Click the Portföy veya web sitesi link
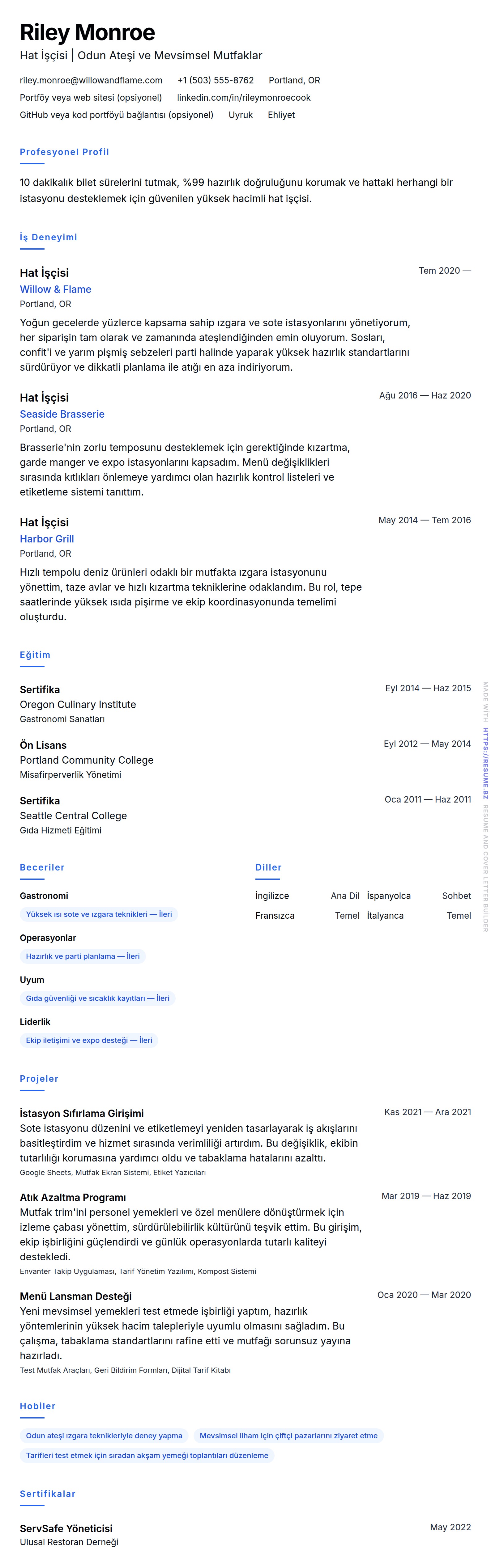Screen dimensions: 491x1568 click(91, 97)
